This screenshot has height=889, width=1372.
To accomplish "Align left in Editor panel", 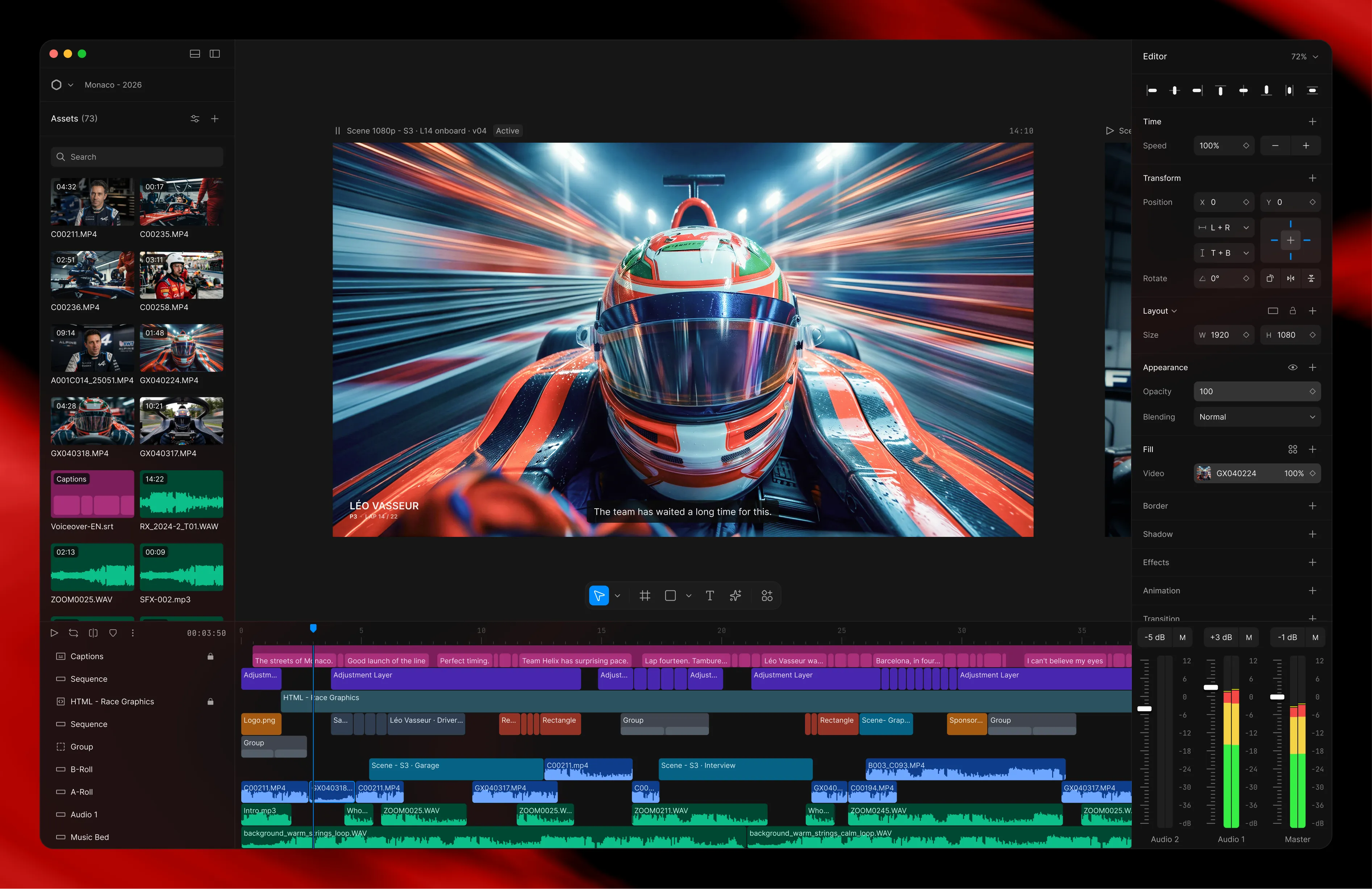I will pyautogui.click(x=1152, y=91).
